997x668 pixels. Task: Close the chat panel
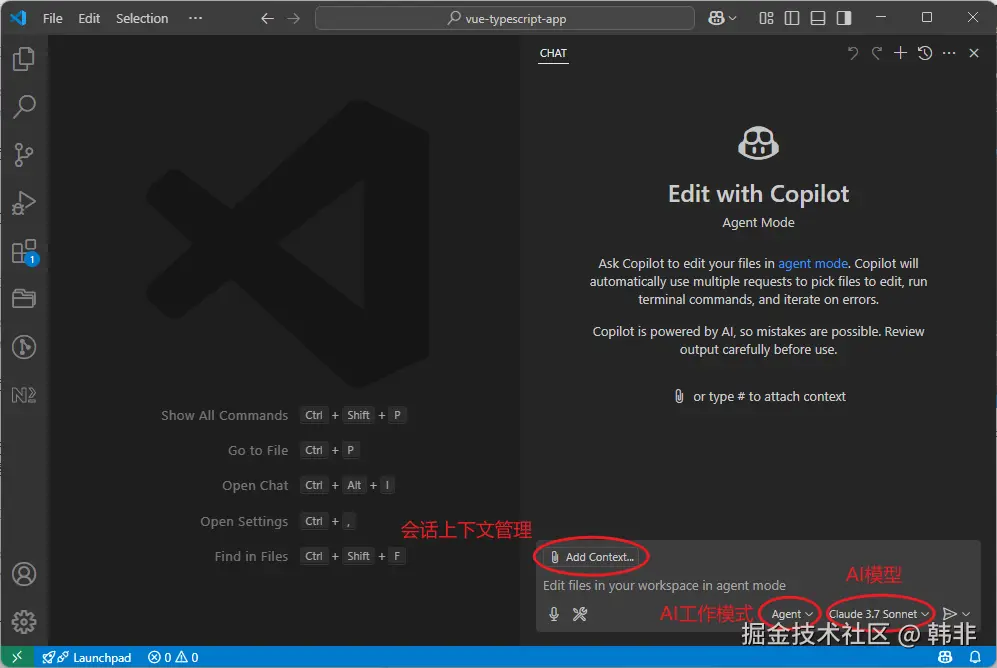(973, 53)
